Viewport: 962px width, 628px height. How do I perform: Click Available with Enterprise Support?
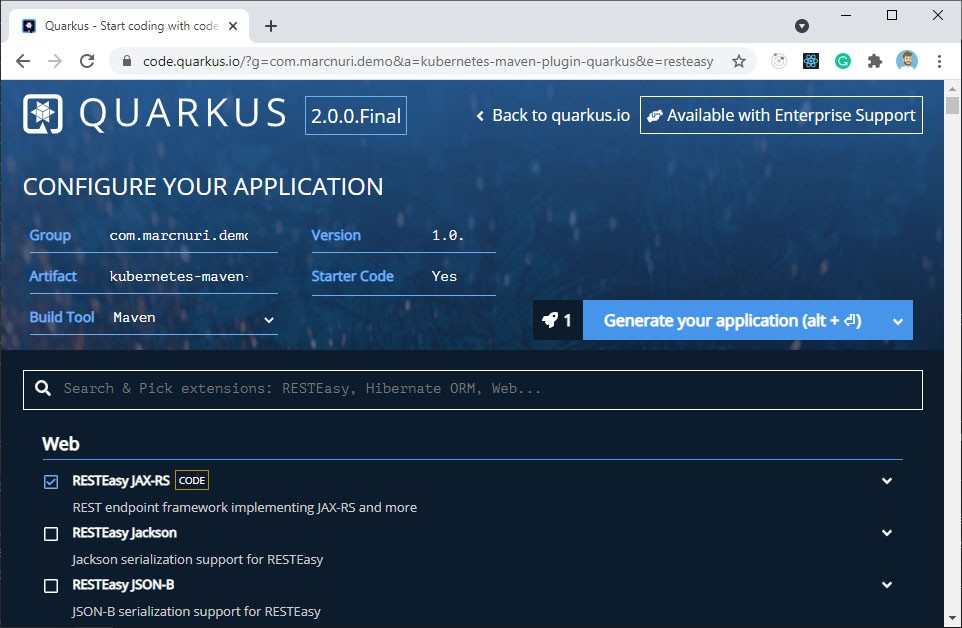[781, 115]
